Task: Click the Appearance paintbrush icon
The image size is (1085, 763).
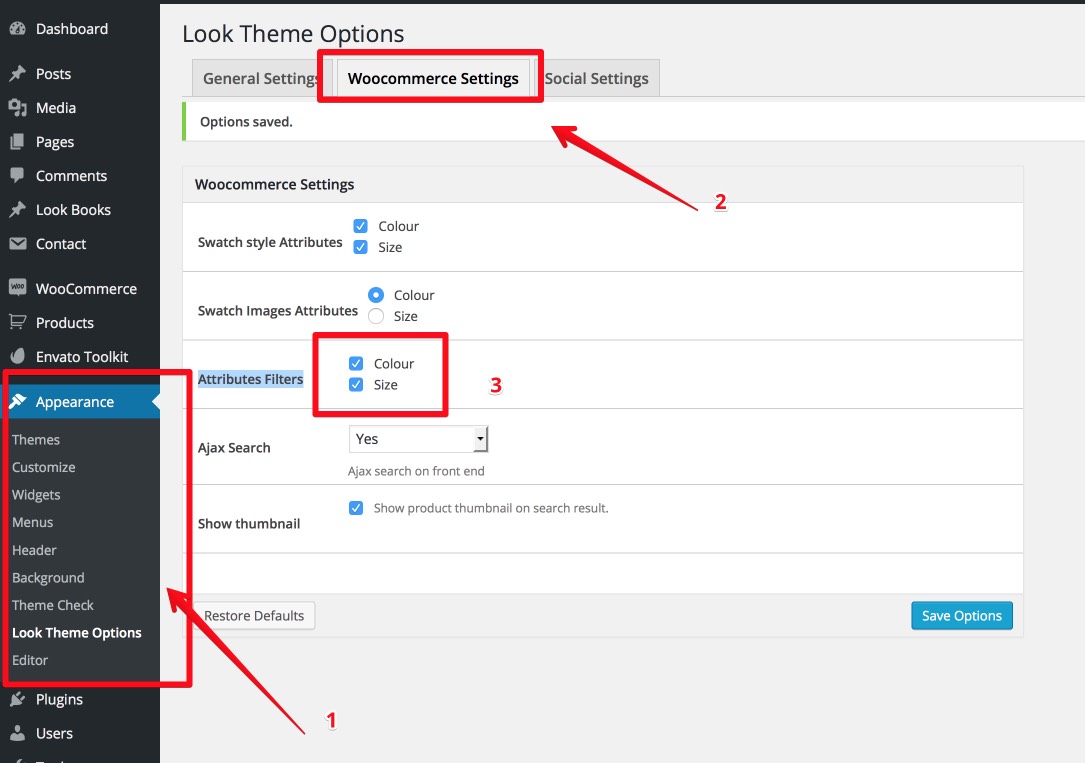Action: (x=17, y=402)
